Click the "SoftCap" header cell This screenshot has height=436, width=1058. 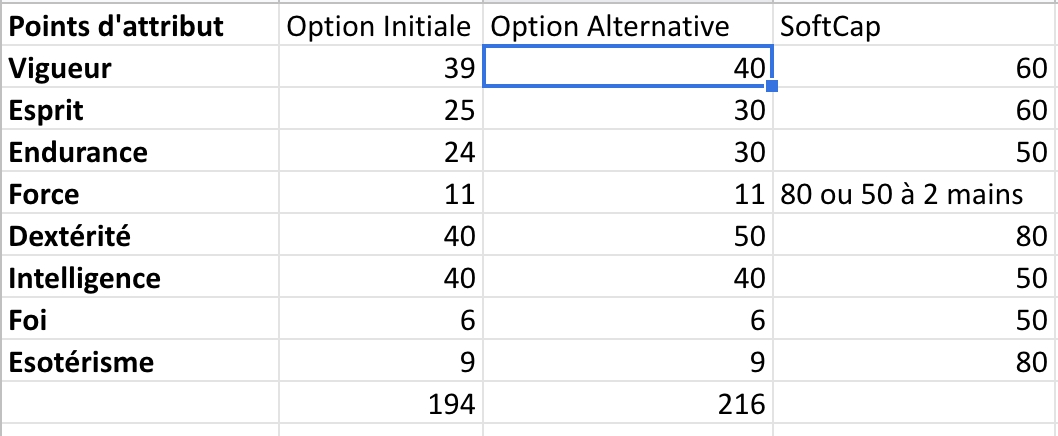click(915, 26)
